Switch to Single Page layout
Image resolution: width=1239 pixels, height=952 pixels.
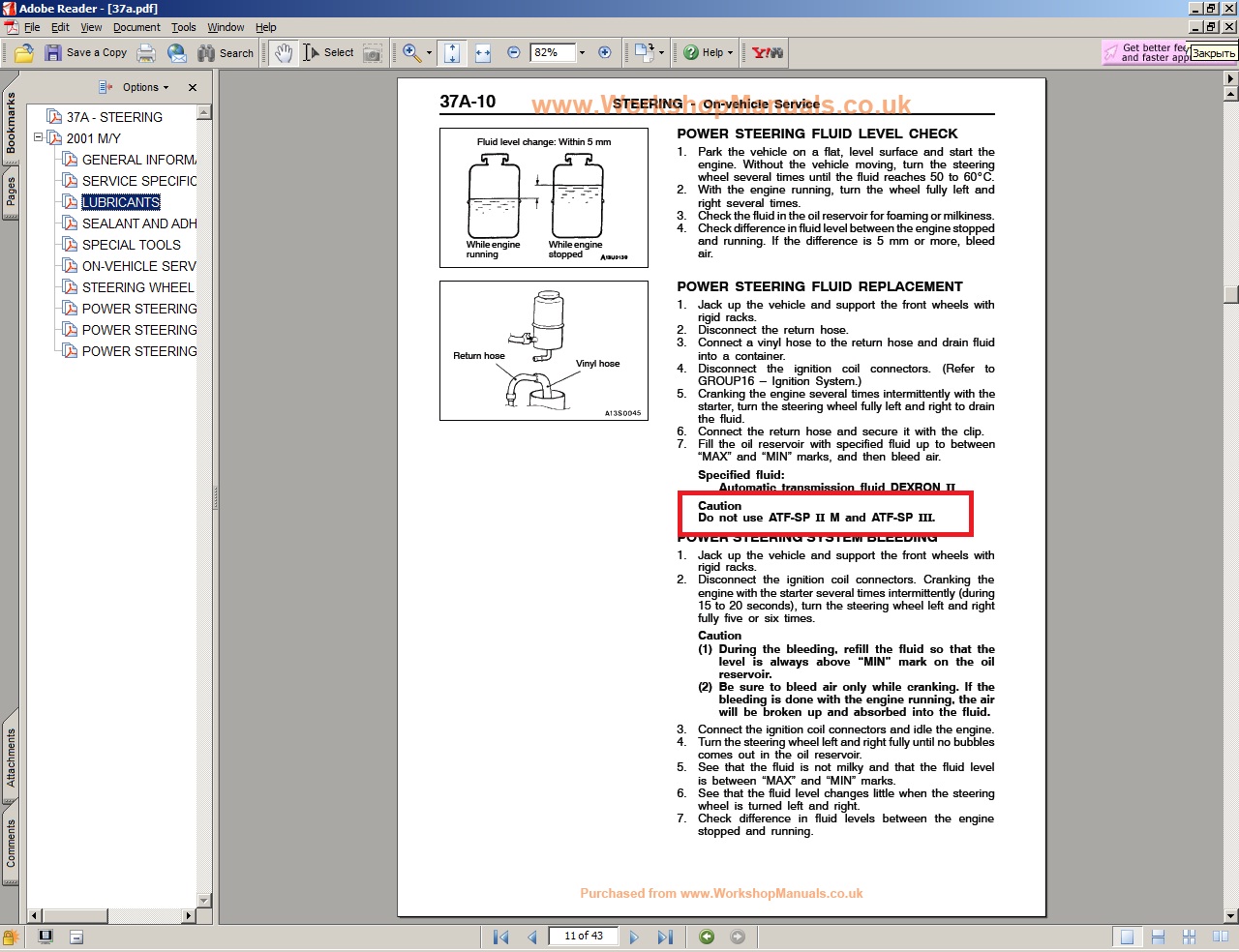1127,937
